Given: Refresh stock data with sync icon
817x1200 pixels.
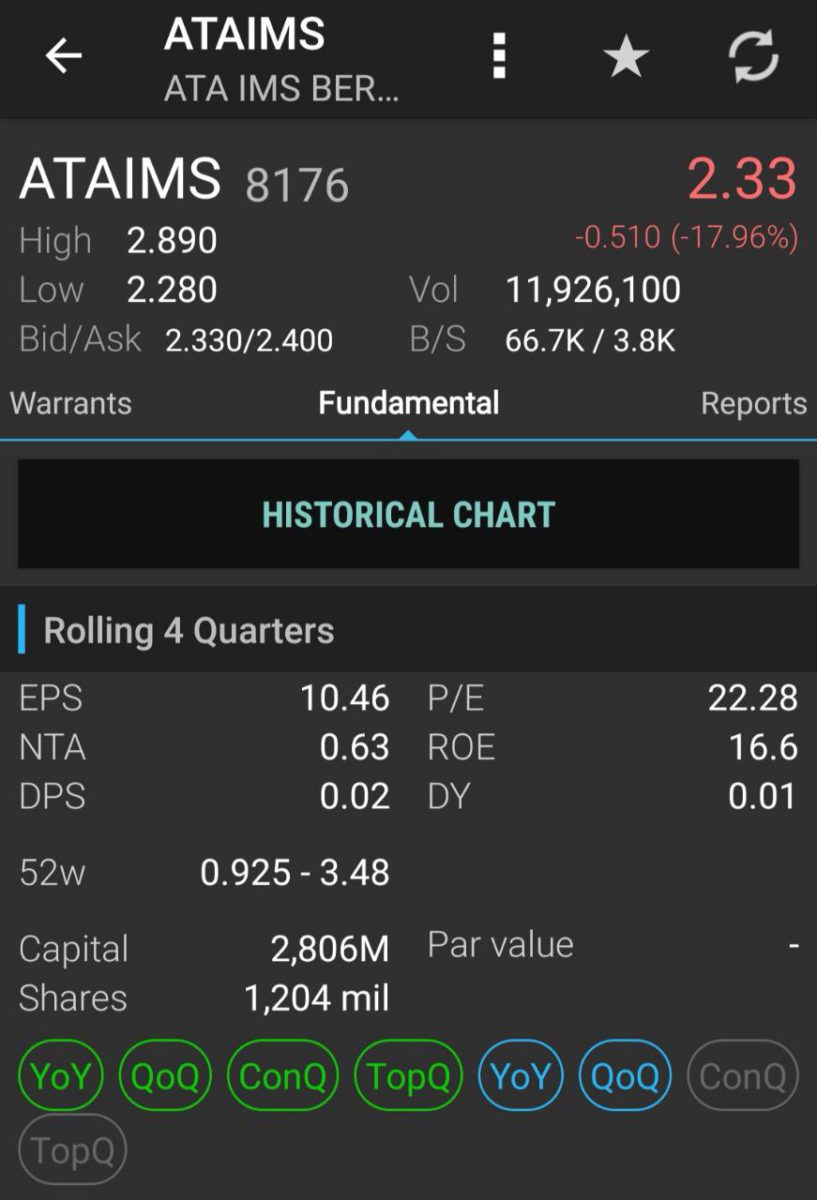Looking at the screenshot, I should [753, 56].
